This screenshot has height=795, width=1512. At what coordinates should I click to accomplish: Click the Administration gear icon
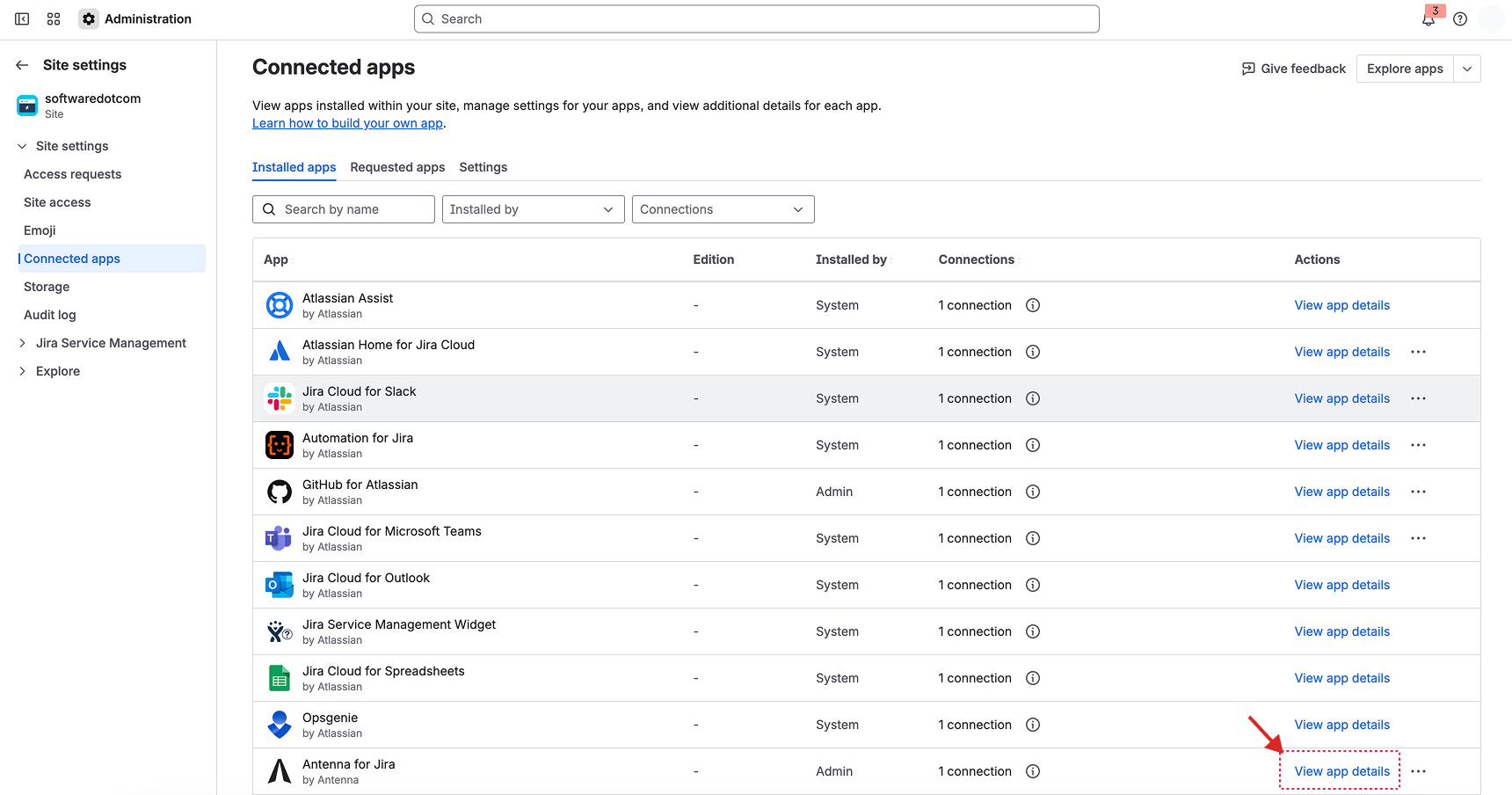tap(89, 18)
